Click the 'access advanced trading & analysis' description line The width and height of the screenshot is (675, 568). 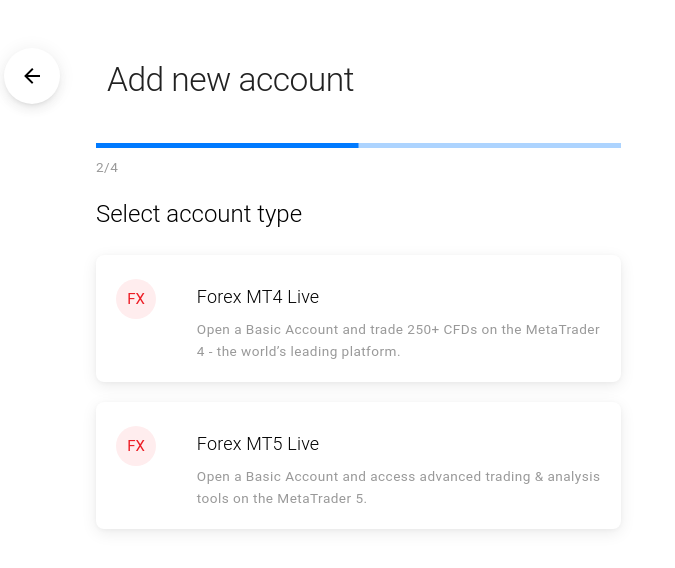click(398, 477)
